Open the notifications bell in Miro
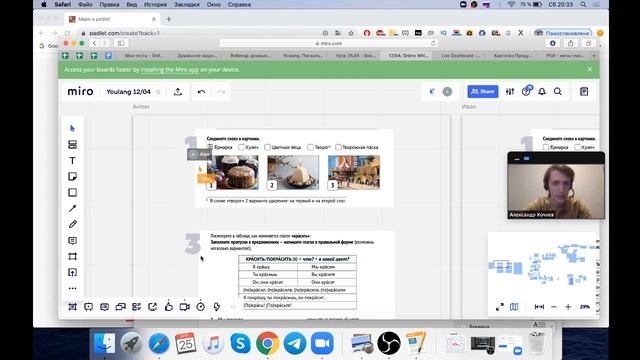The image size is (640, 360). click(542, 91)
